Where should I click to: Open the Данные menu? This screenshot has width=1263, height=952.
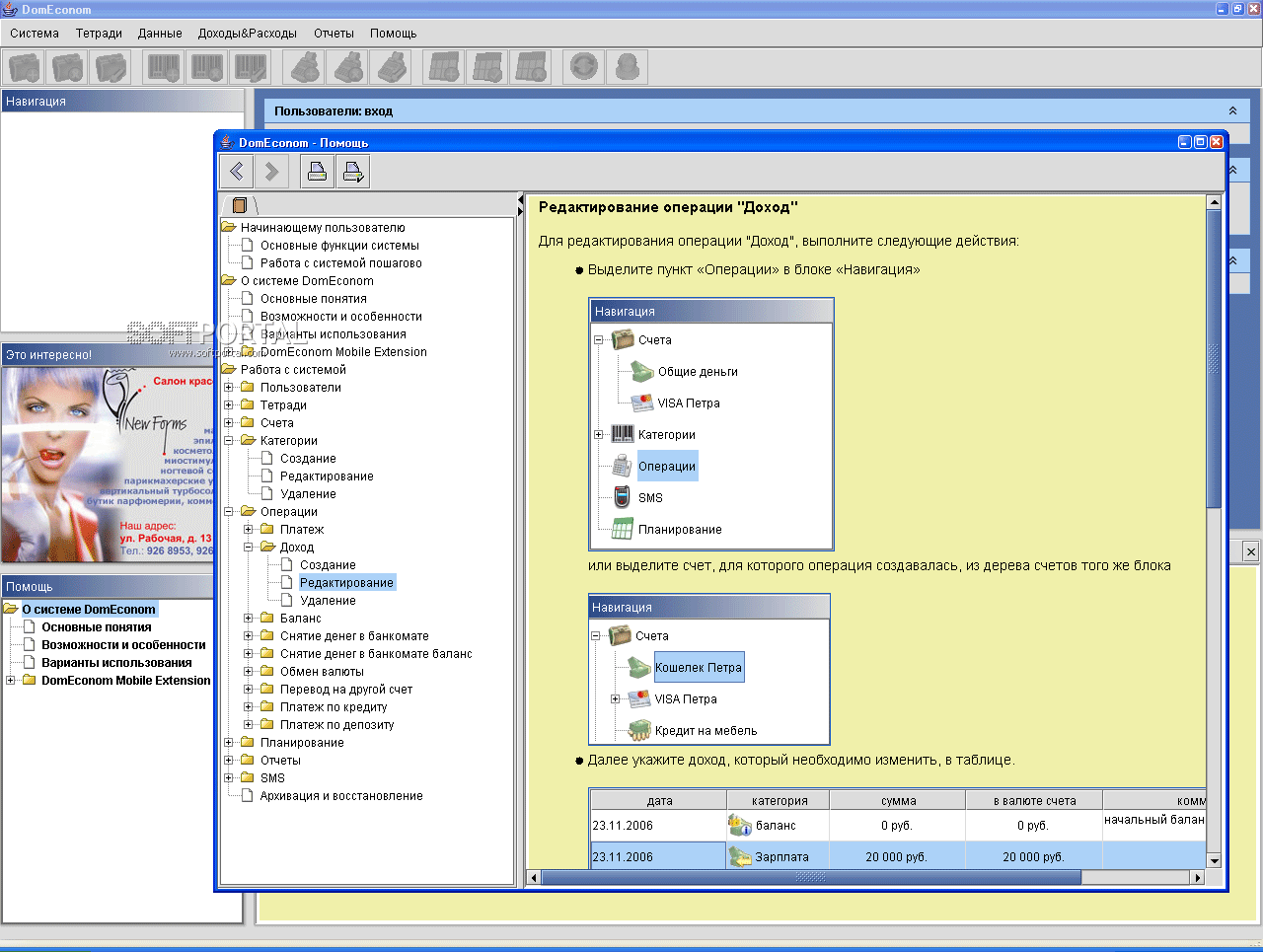160,34
